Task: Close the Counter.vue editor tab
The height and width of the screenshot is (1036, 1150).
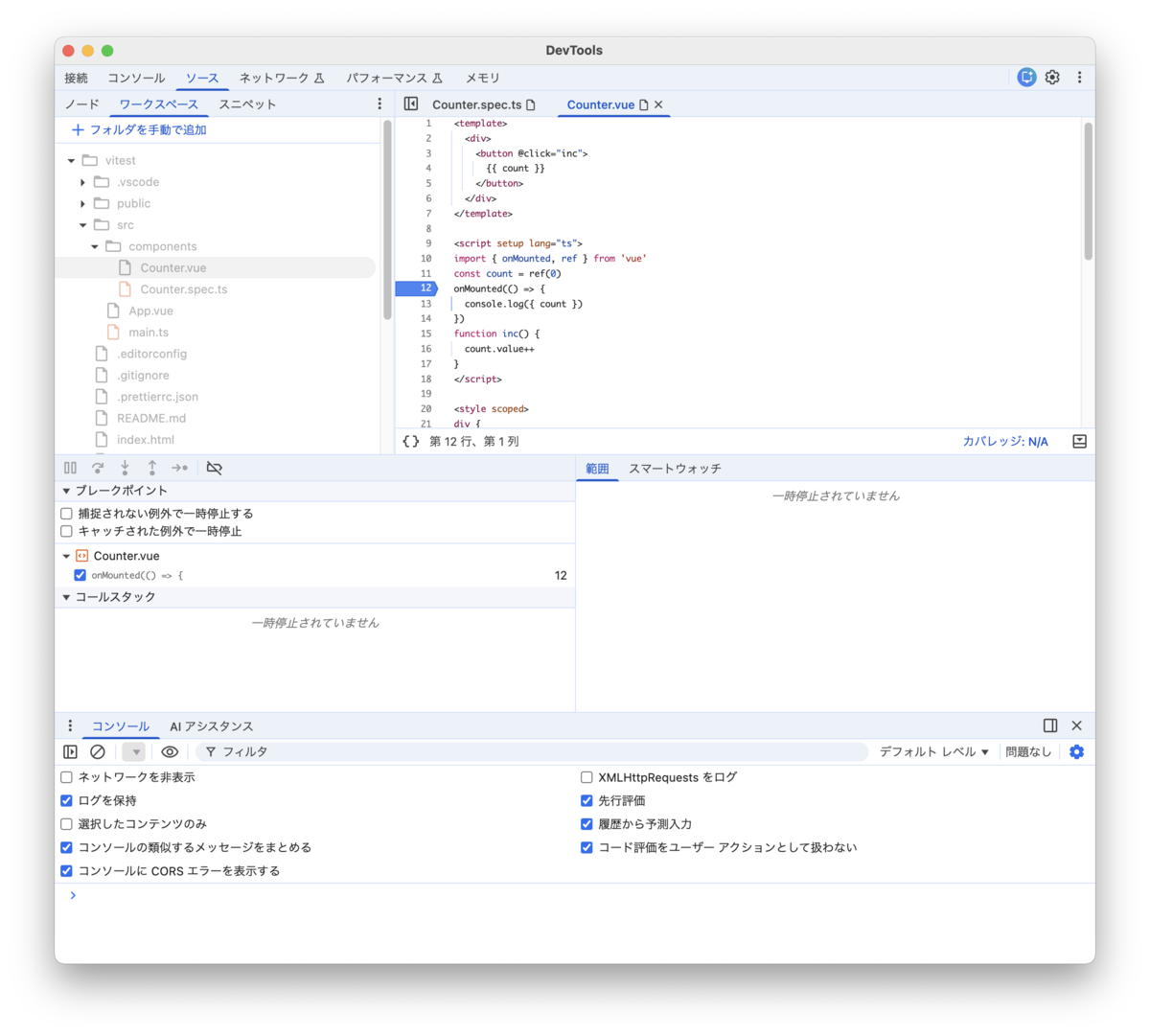Action: (x=658, y=104)
